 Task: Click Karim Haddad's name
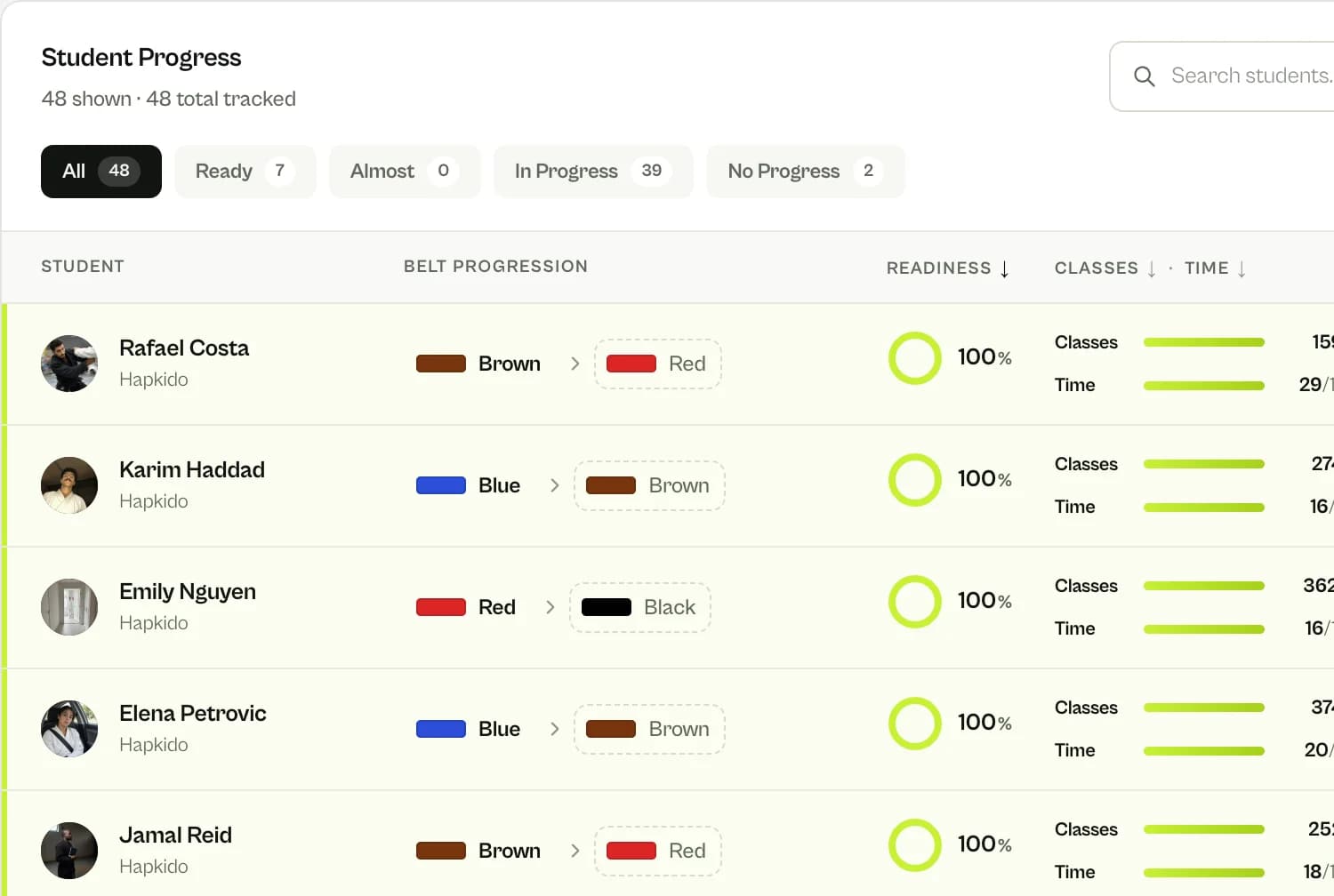pos(192,470)
